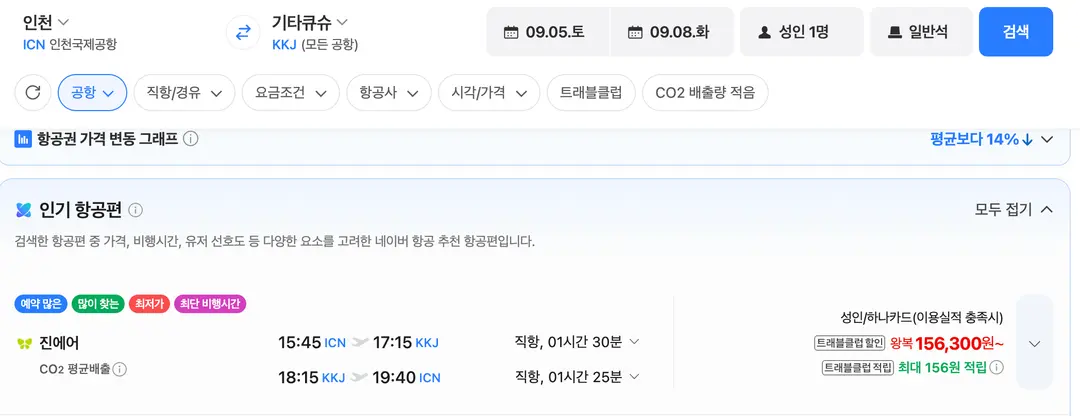Viewport: 1080px width, 416px height.
Task: Reset filters with the refresh icon
Action: click(x=32, y=92)
